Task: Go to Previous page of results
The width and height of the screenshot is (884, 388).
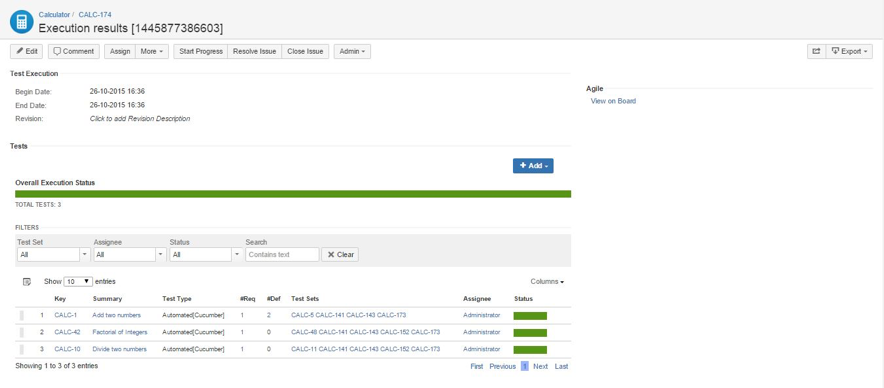Action: pyautogui.click(x=502, y=367)
